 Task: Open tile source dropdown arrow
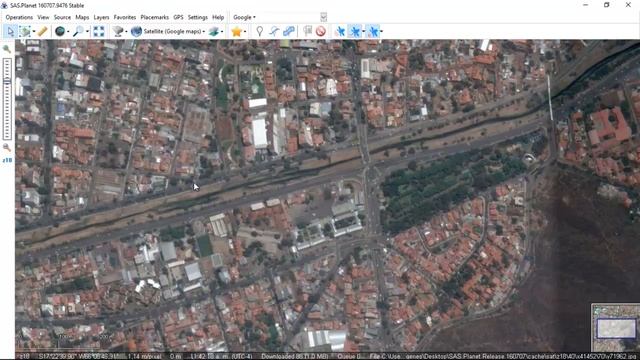point(126,31)
